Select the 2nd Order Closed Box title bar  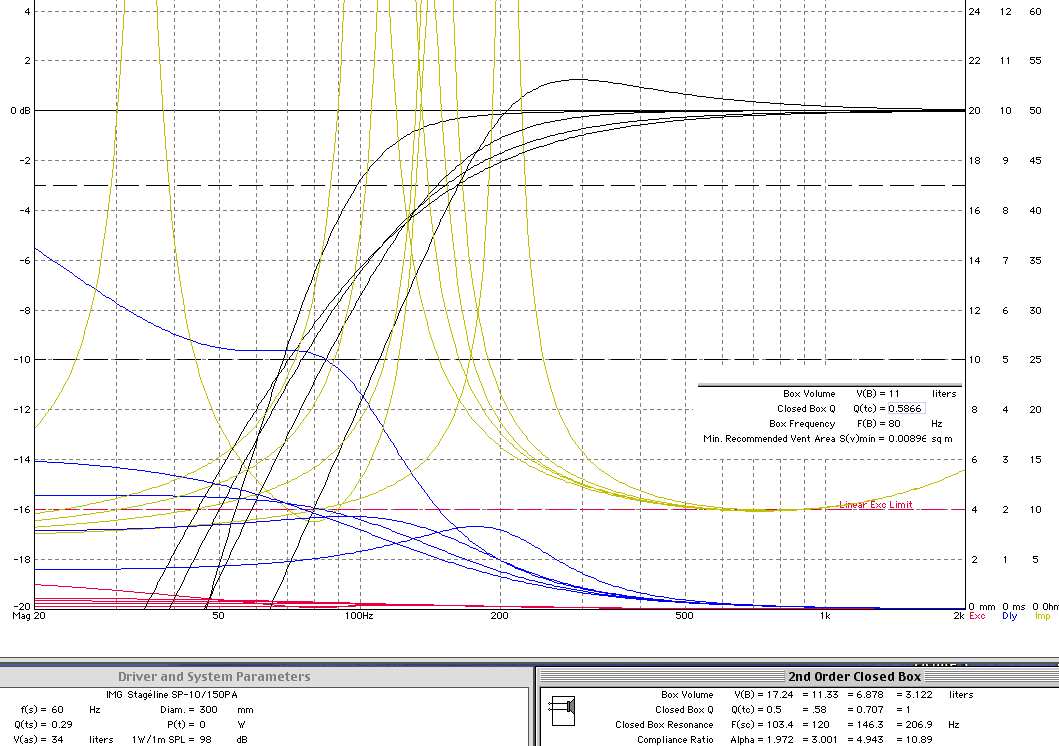[x=854, y=676]
